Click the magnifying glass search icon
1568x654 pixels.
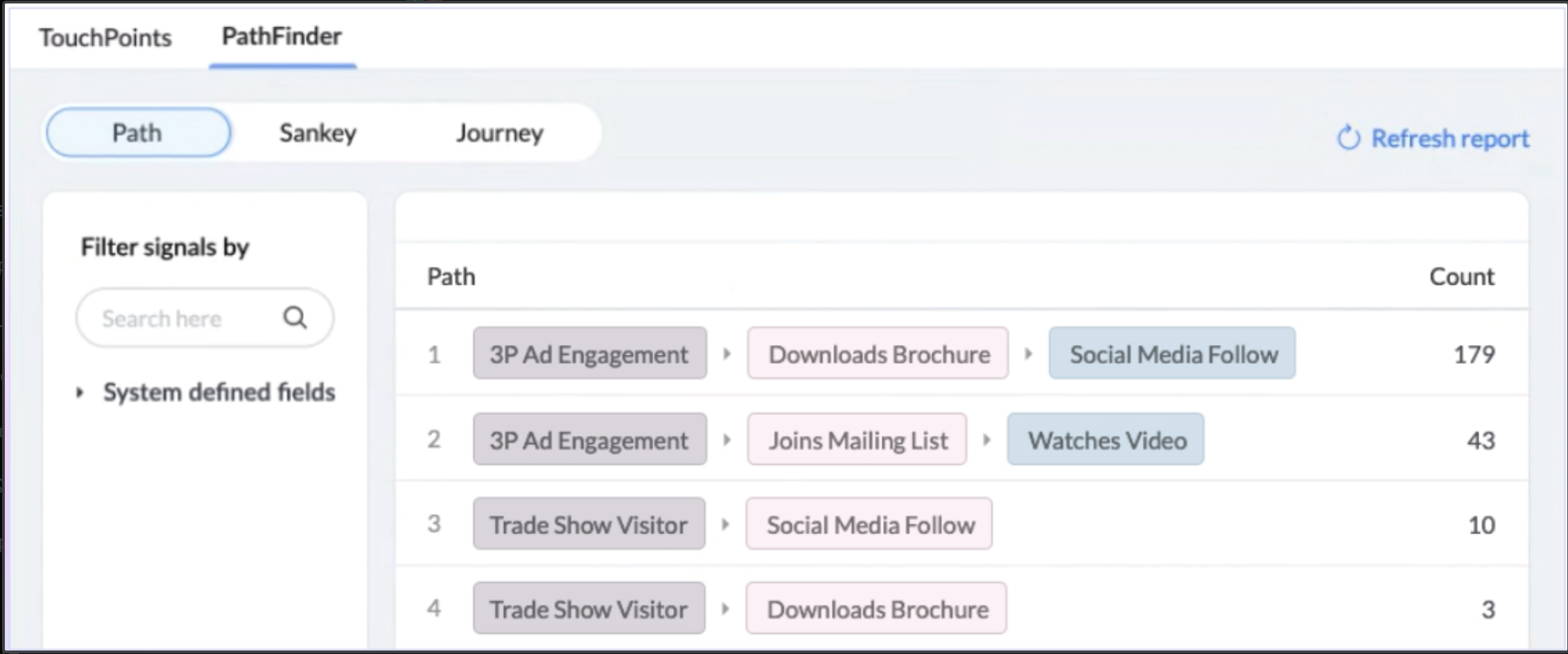click(x=295, y=318)
